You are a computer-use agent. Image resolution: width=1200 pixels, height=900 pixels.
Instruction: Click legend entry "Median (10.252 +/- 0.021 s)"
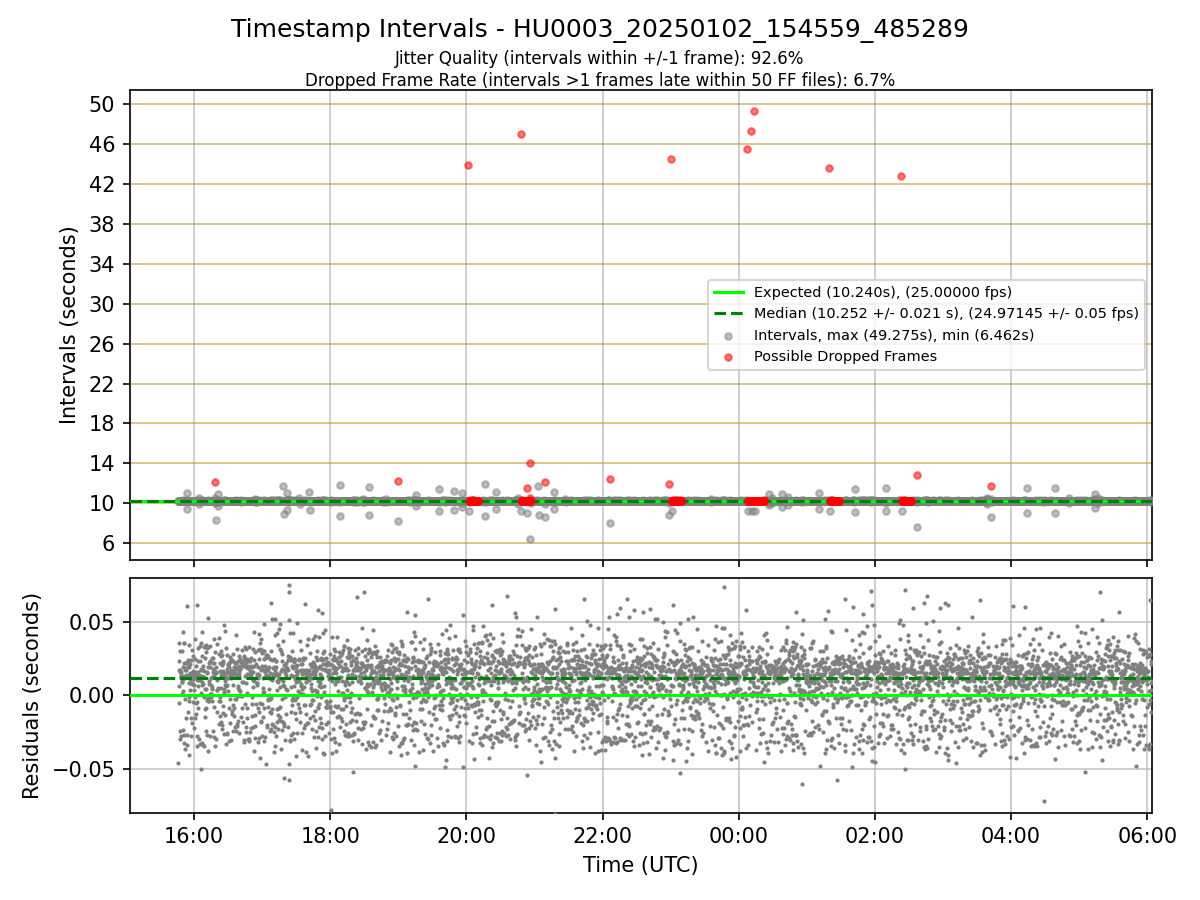click(946, 313)
